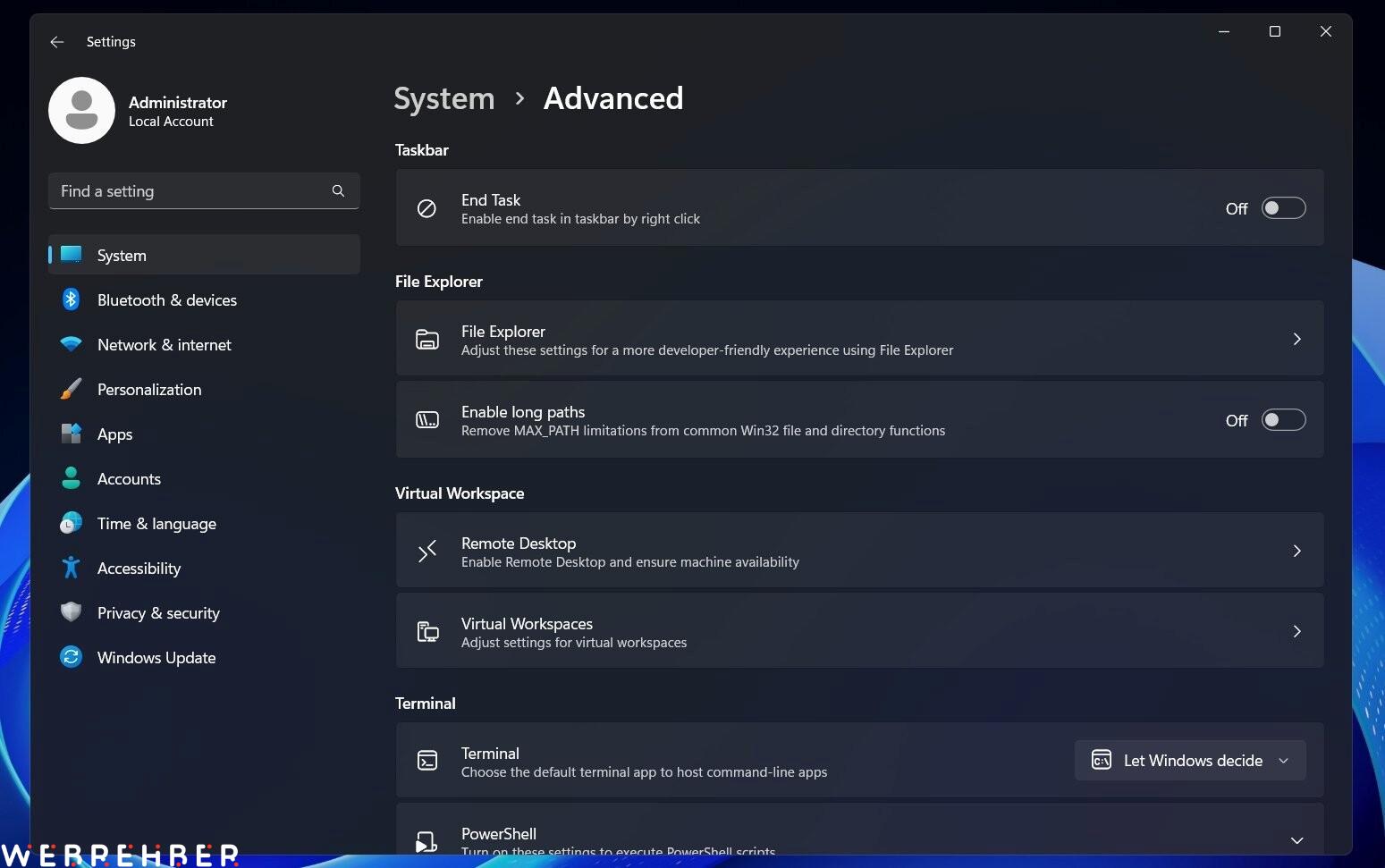1385x868 pixels.
Task: Click the PowerShell row icon
Action: point(426,841)
